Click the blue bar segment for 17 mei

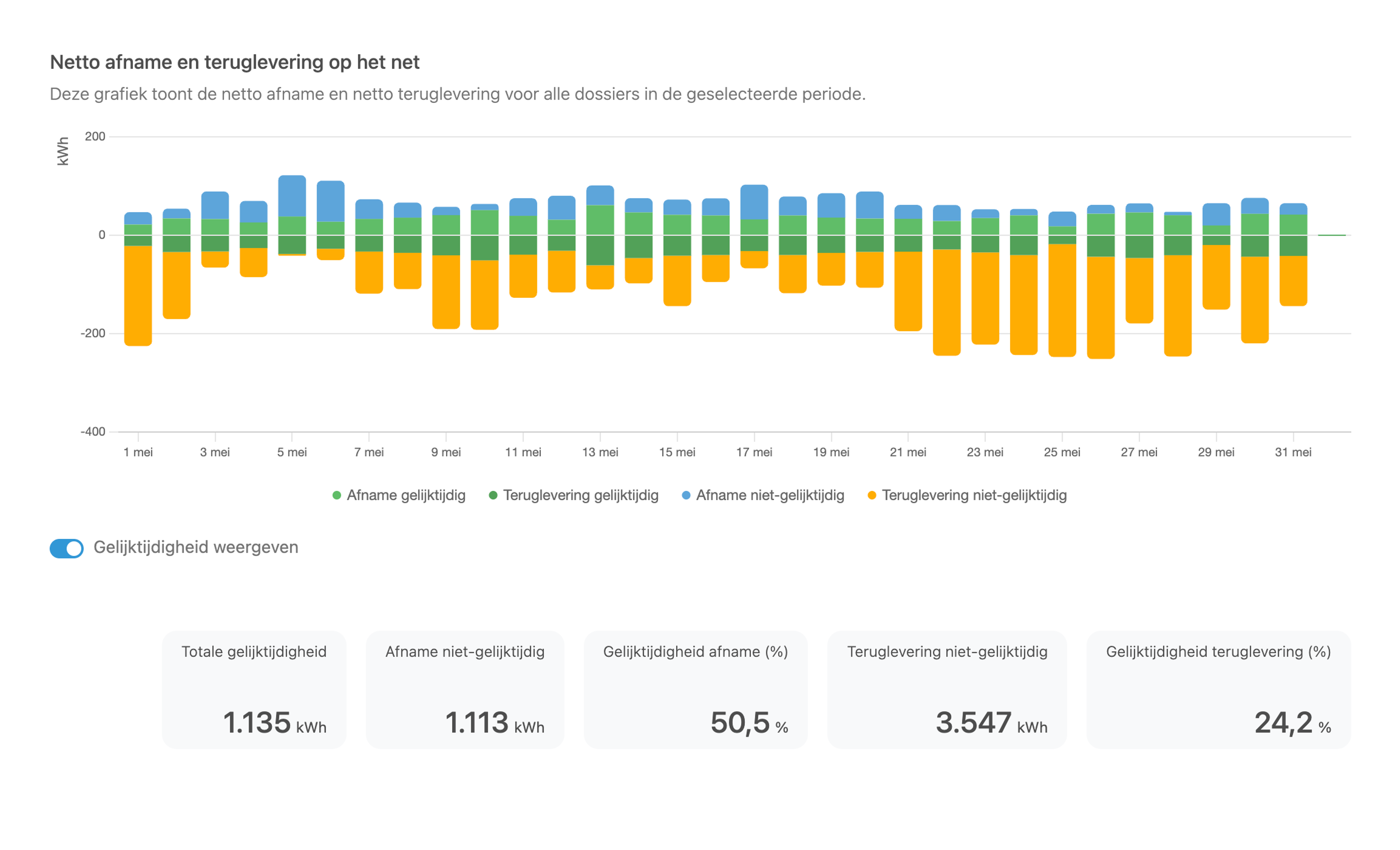click(x=754, y=202)
